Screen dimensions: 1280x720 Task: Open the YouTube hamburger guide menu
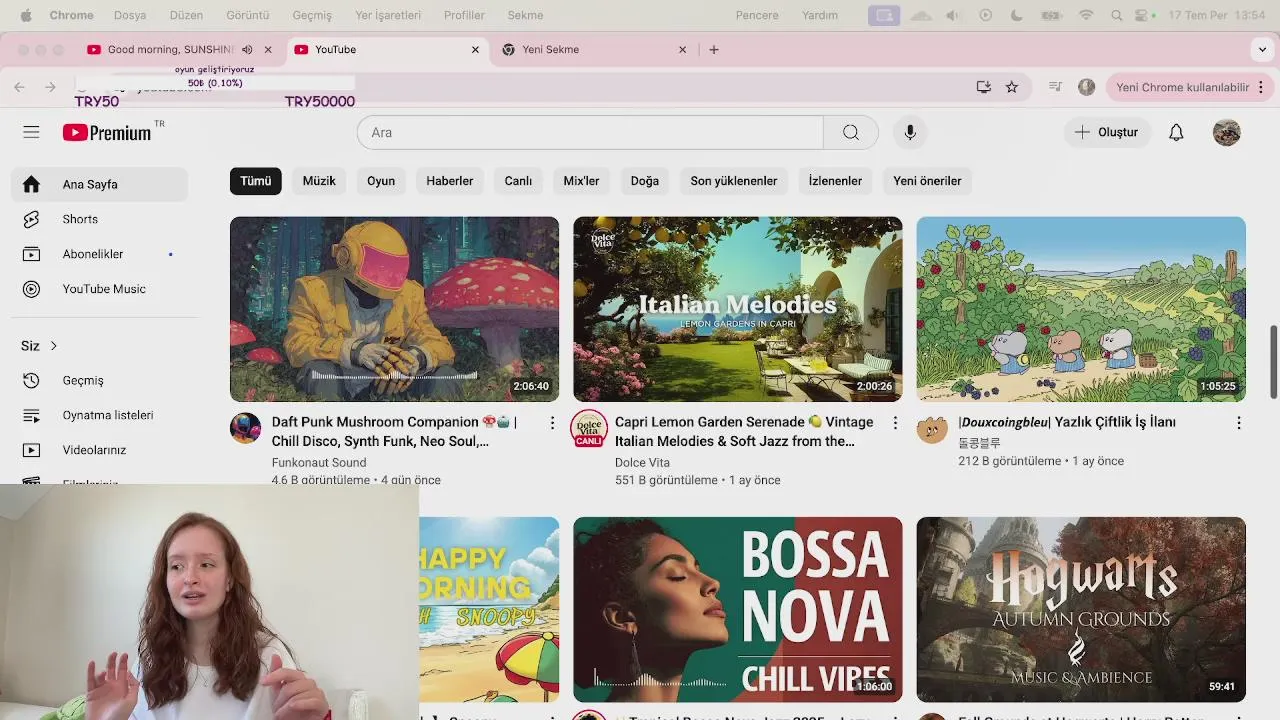pos(31,132)
